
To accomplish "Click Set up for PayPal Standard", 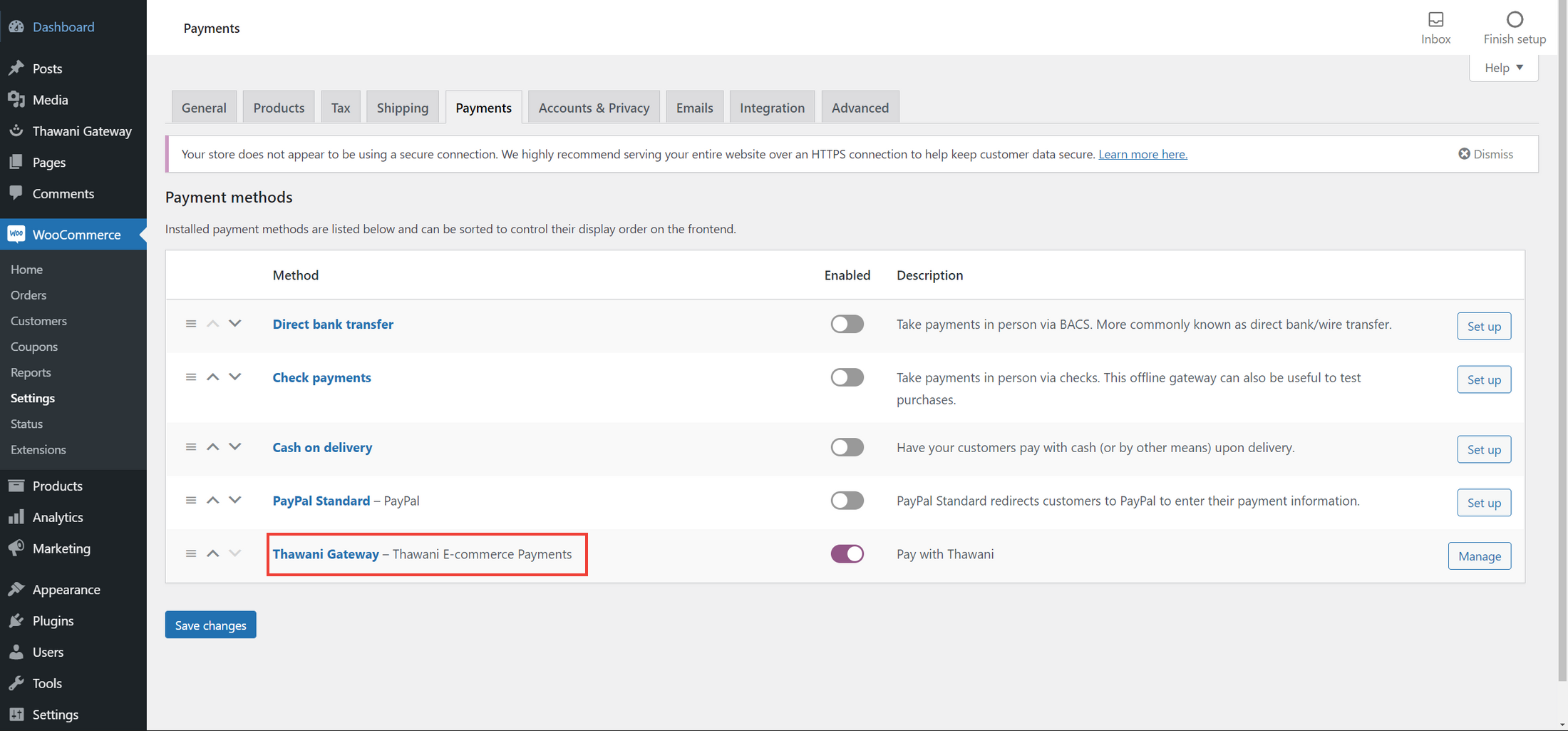I will [x=1484, y=503].
